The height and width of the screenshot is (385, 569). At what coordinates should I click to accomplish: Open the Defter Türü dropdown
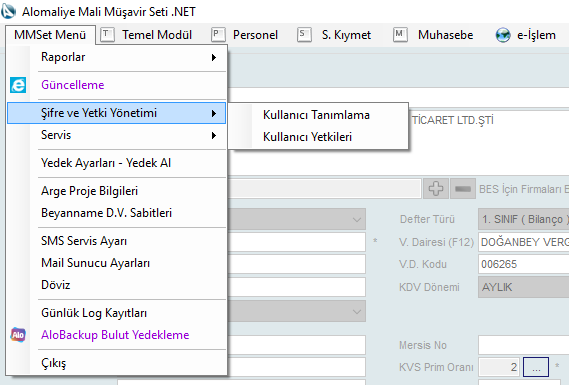click(x=524, y=219)
